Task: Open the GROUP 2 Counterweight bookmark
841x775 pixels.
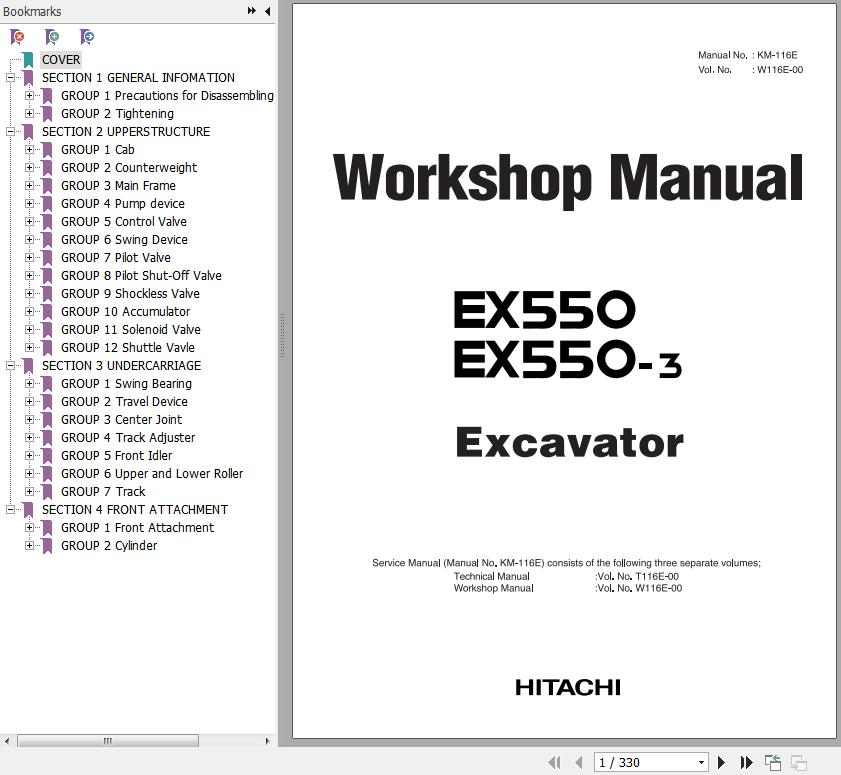Action: (x=129, y=167)
